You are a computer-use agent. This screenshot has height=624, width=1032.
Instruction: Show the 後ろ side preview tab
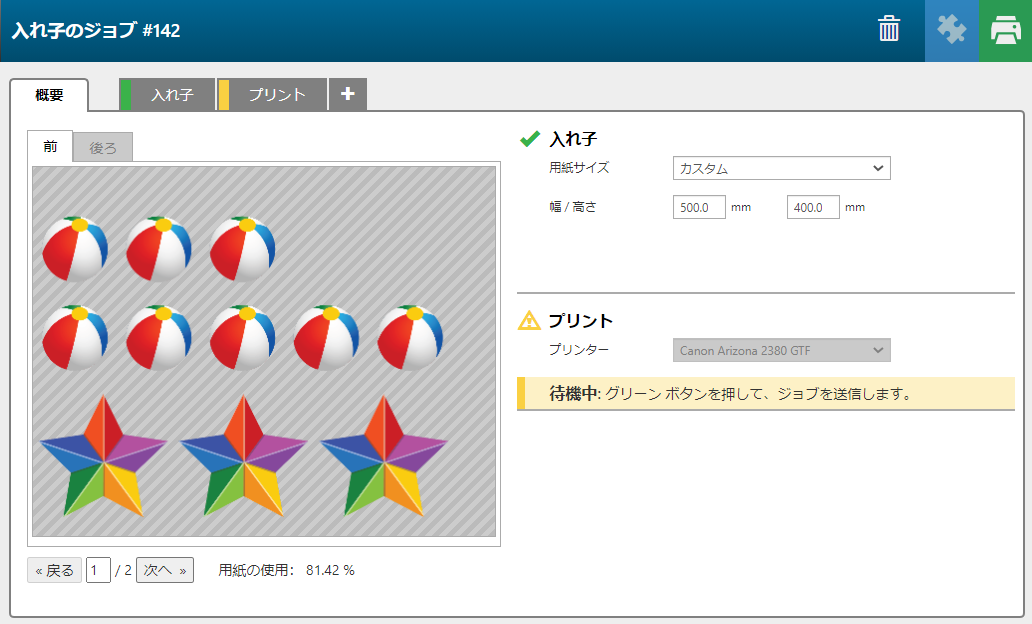pos(103,148)
